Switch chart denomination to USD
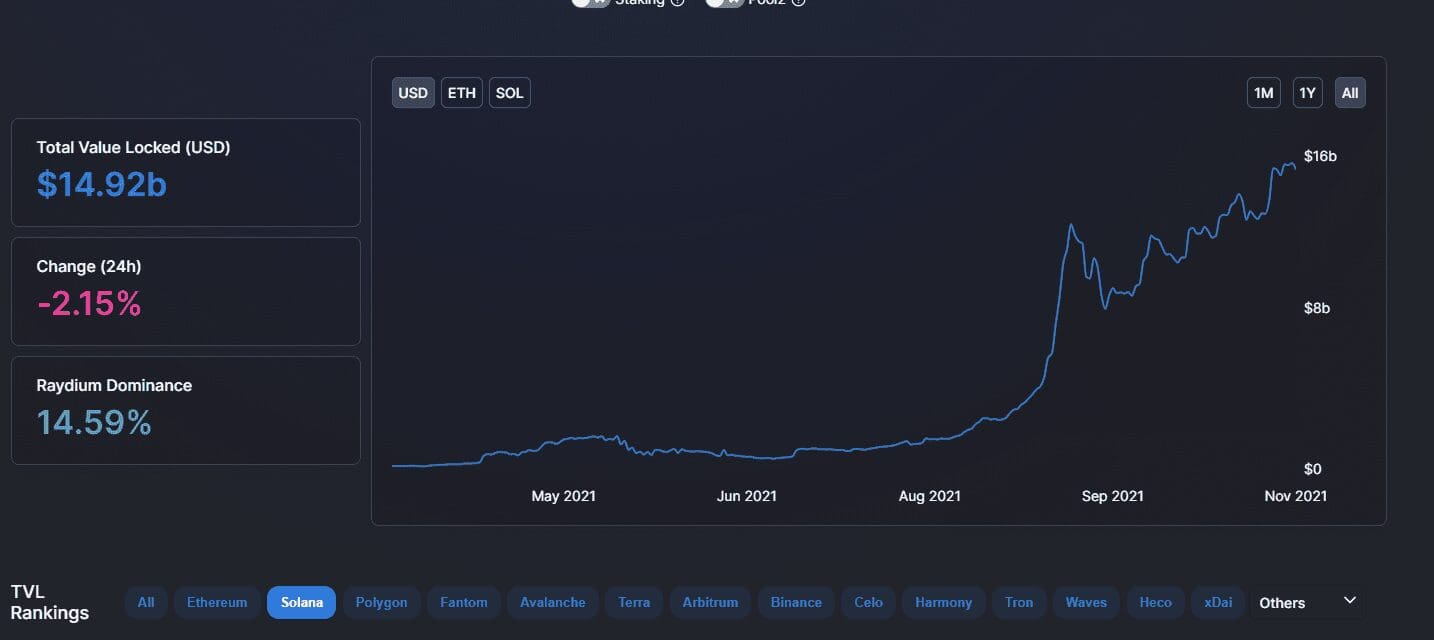This screenshot has width=1434, height=640. click(x=413, y=93)
